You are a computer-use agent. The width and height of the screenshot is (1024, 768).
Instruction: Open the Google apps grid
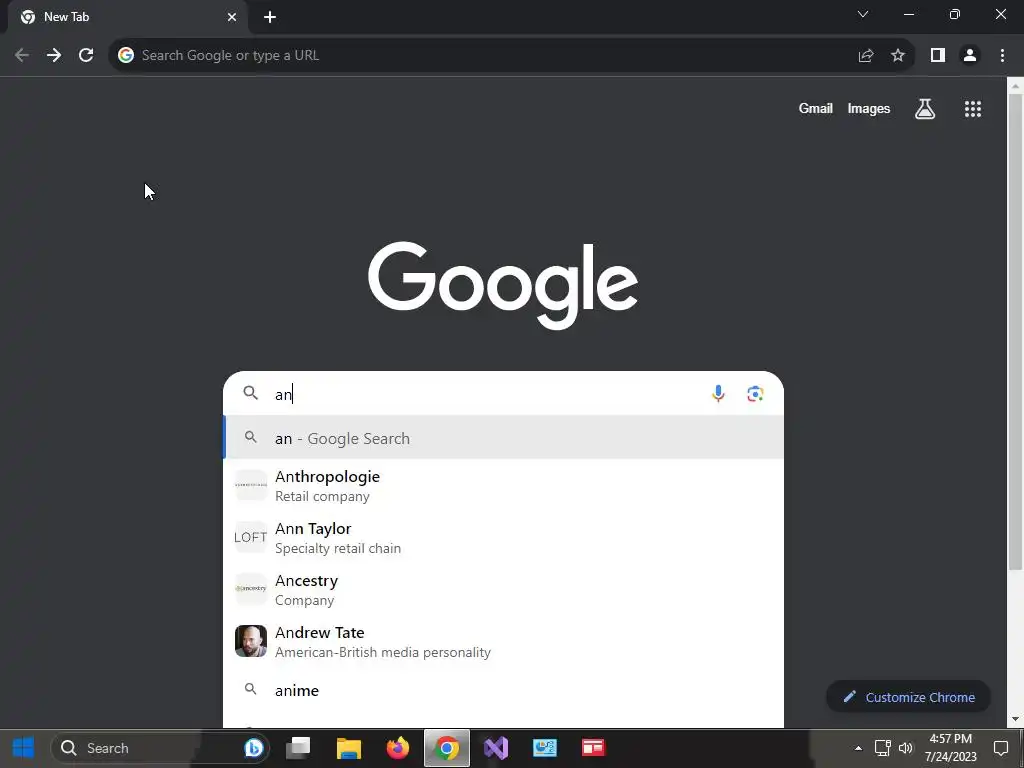(x=973, y=109)
